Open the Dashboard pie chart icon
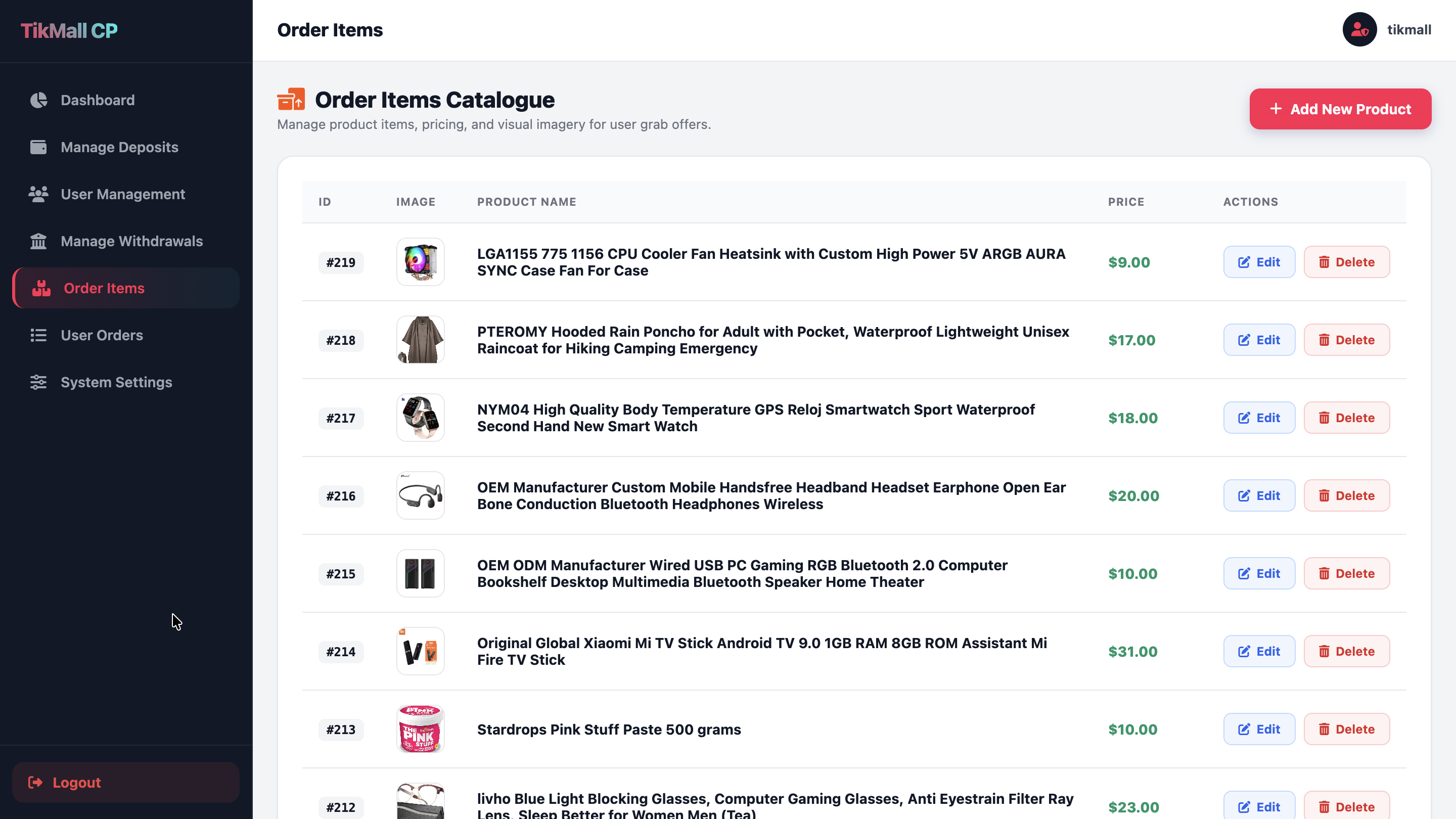This screenshot has height=819, width=1456. (x=38, y=100)
